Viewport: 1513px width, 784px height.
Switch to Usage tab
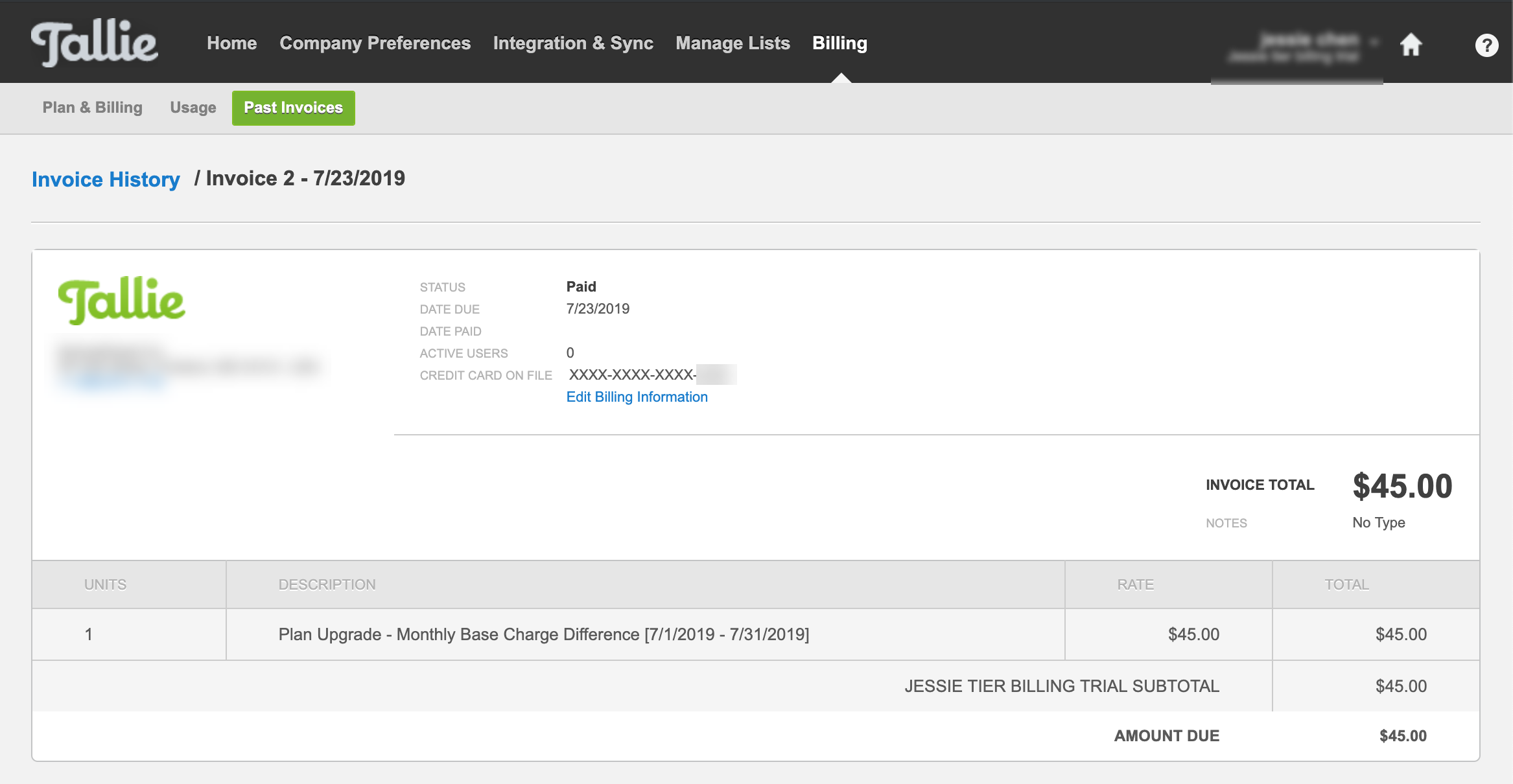(x=193, y=108)
